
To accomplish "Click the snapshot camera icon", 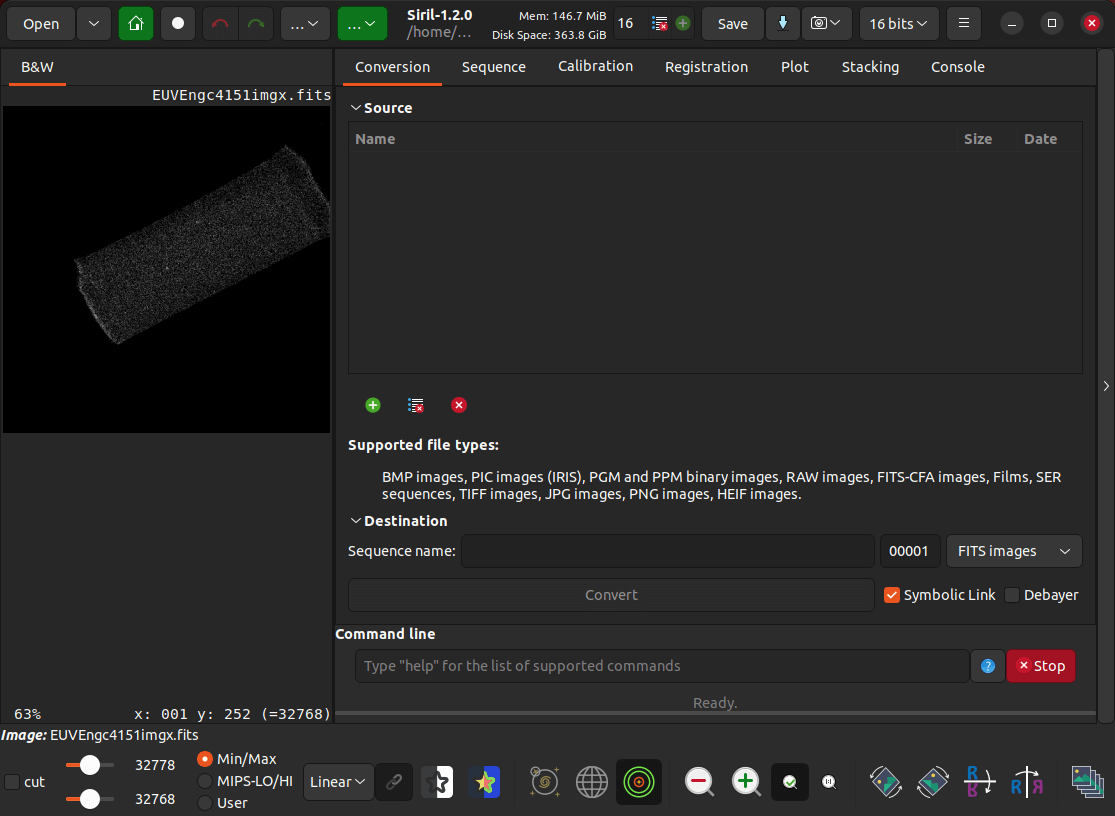I will click(x=826, y=23).
